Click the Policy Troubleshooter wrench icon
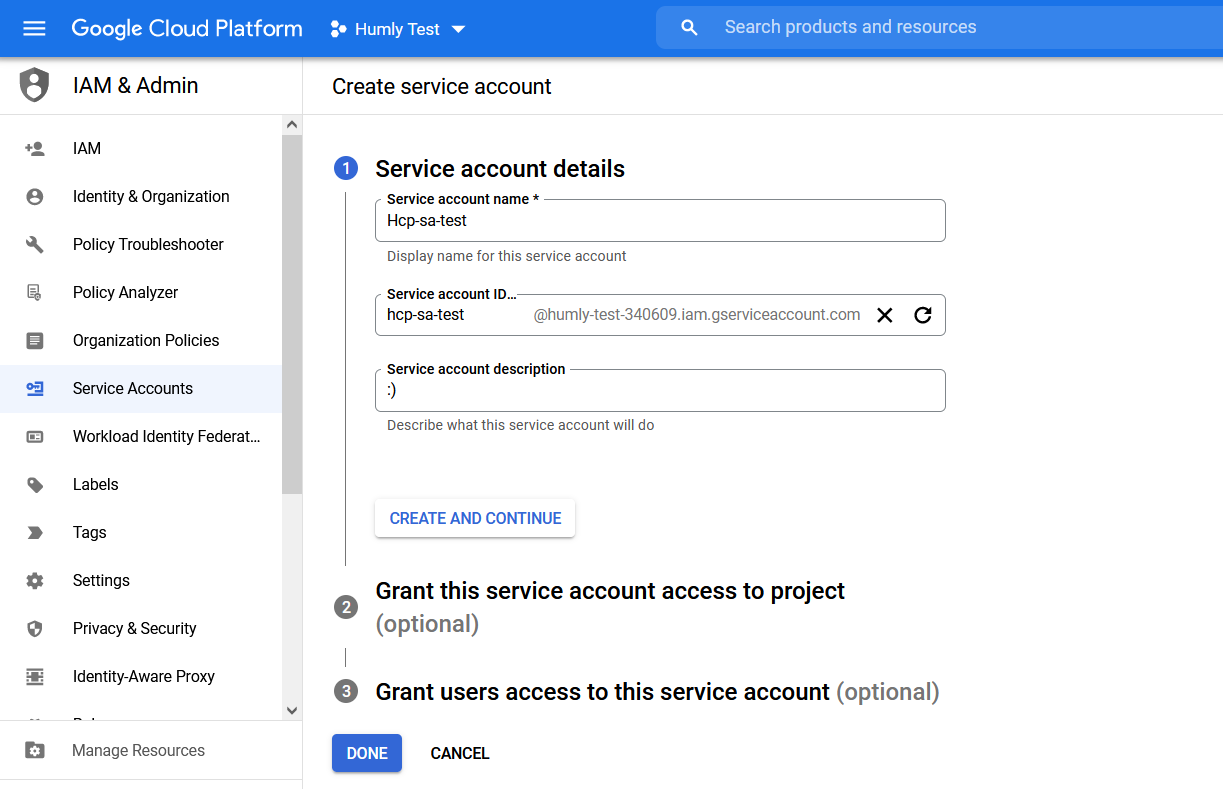1224x789 pixels. [x=34, y=244]
